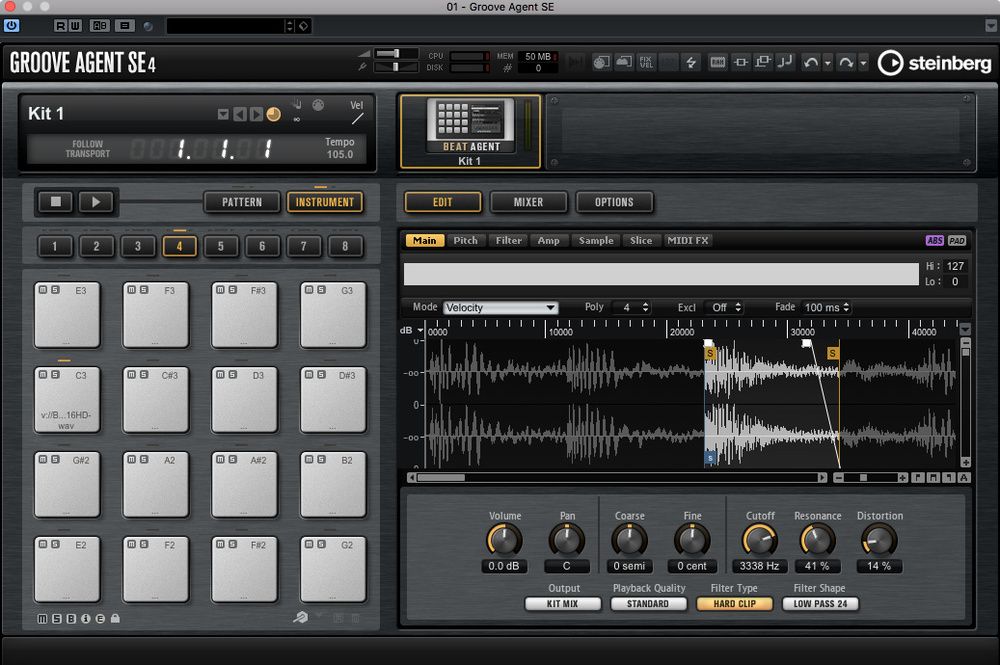1000x665 pixels.
Task: Click the arrow icon below the pads on the right
Action: pyautogui.click(x=300, y=617)
